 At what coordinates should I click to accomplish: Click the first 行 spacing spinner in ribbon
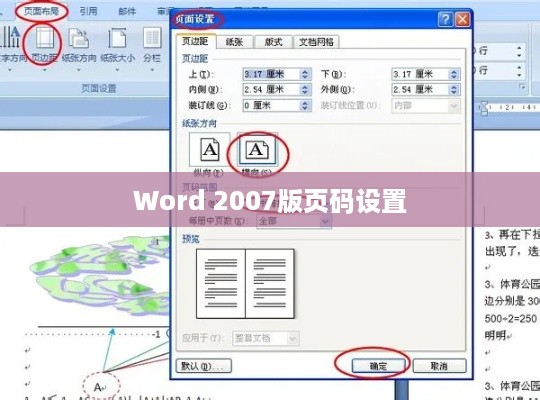[x=519, y=52]
